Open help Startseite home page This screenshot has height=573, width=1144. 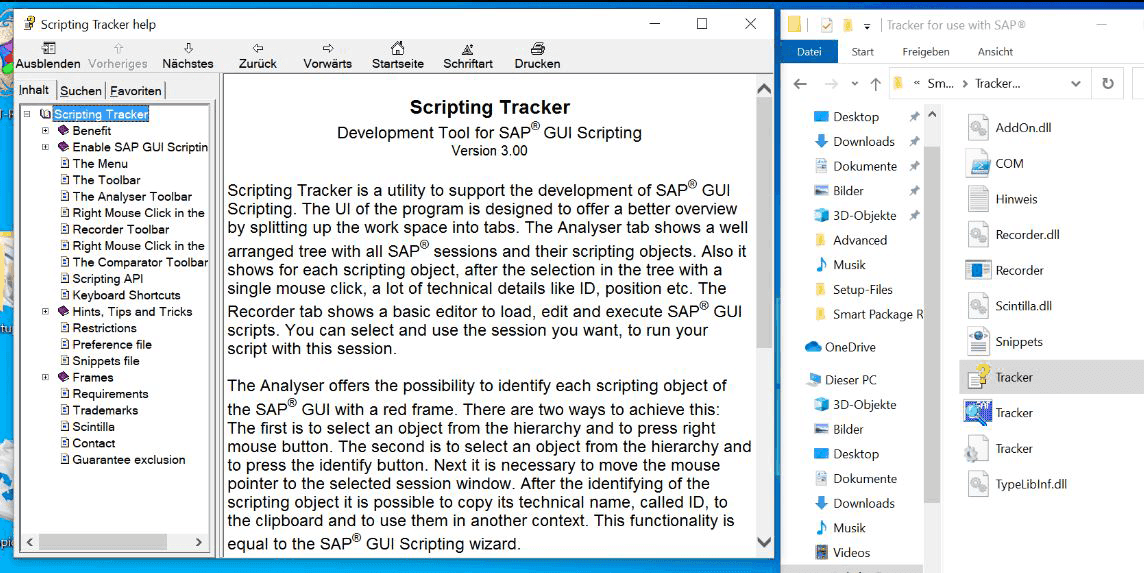click(398, 55)
